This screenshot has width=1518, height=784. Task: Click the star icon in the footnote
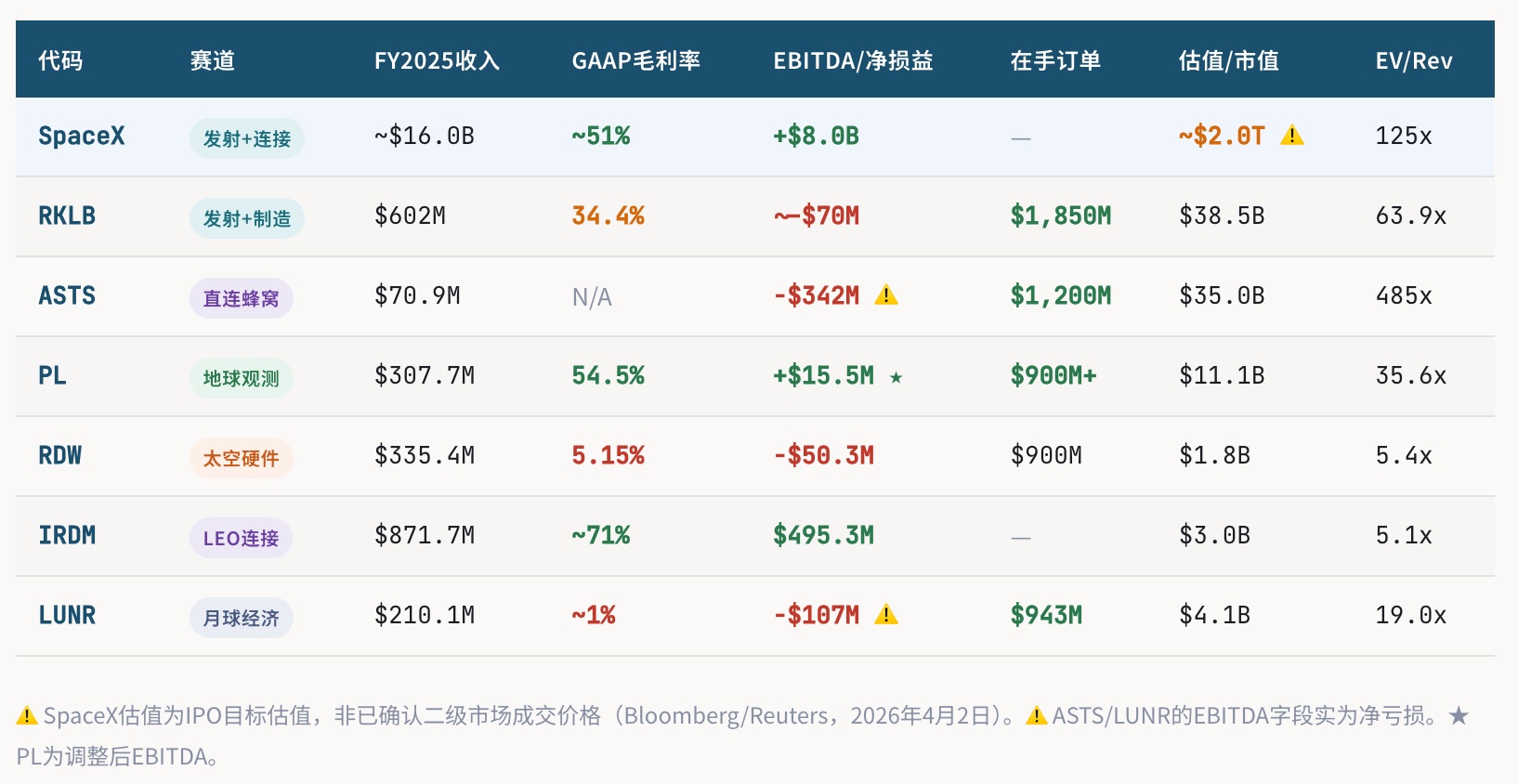click(x=1459, y=716)
